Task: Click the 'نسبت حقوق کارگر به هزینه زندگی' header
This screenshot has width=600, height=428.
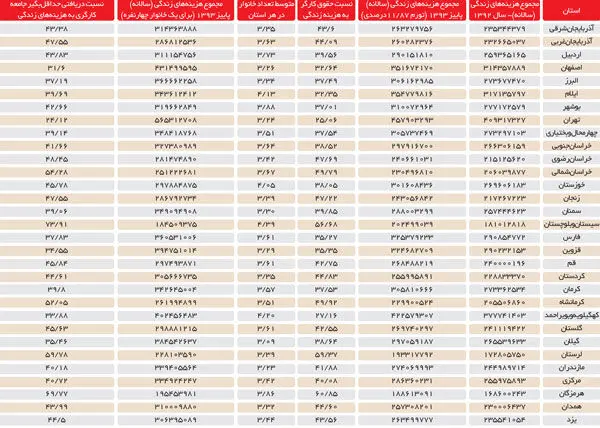Action: [326, 10]
